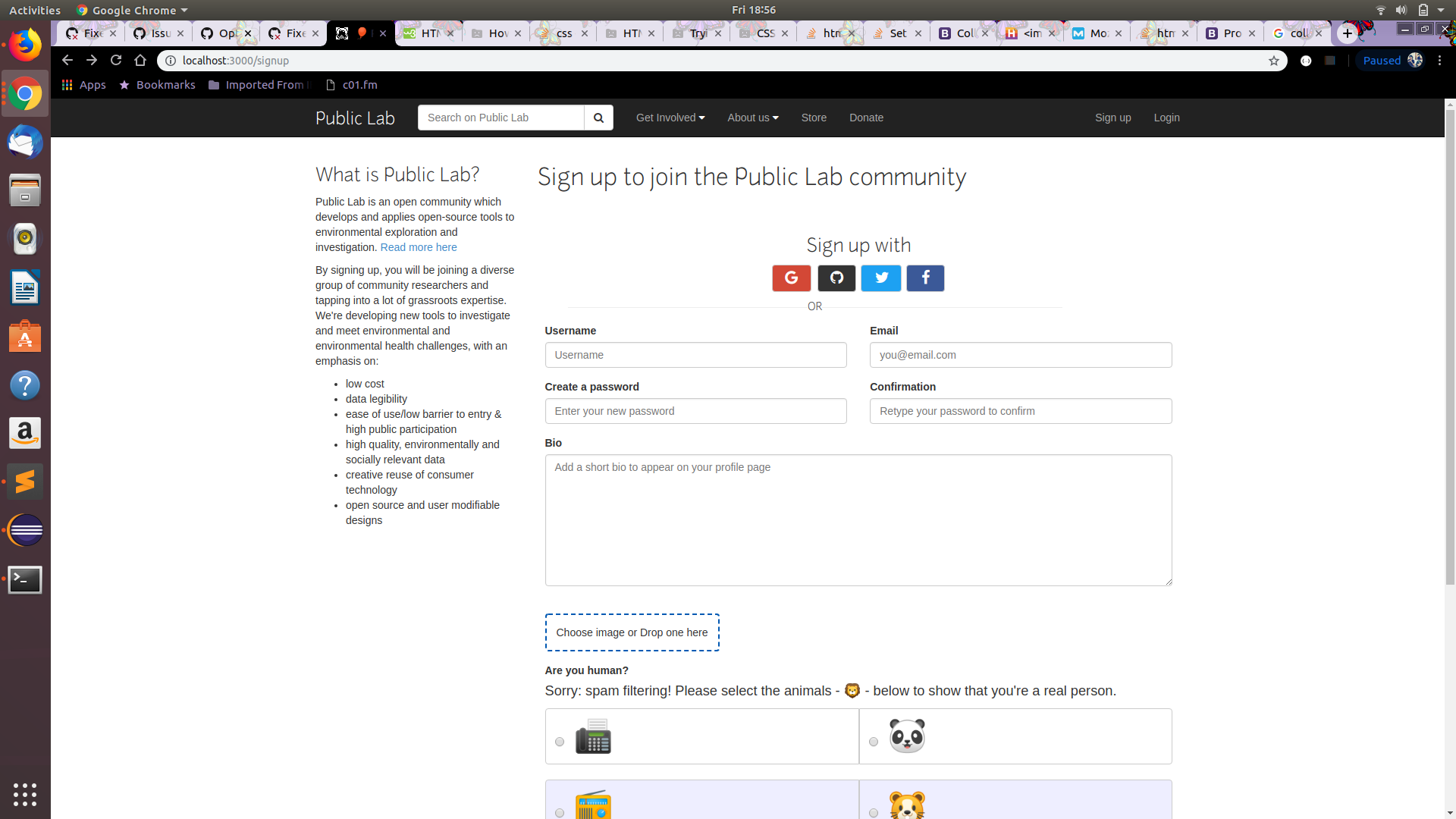Expand the About us dropdown

coord(752,118)
